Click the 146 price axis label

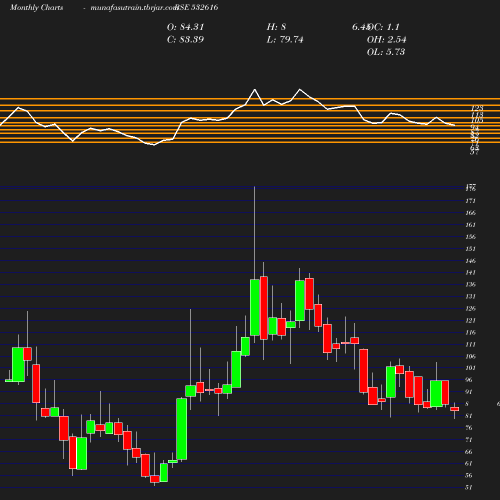pos(471,261)
